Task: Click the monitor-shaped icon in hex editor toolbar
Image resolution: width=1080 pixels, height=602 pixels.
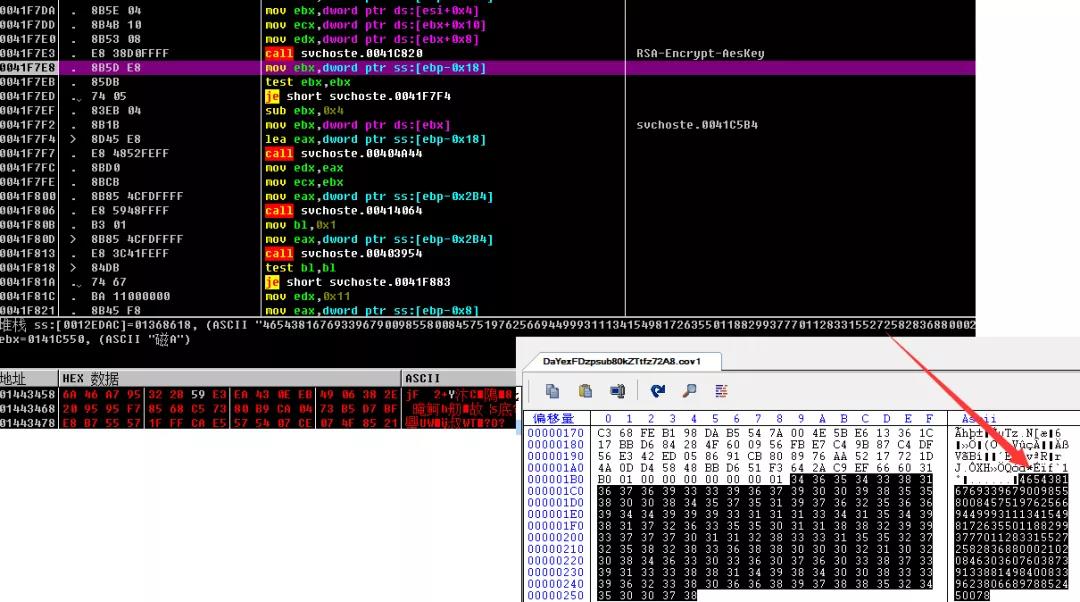Action: point(617,391)
